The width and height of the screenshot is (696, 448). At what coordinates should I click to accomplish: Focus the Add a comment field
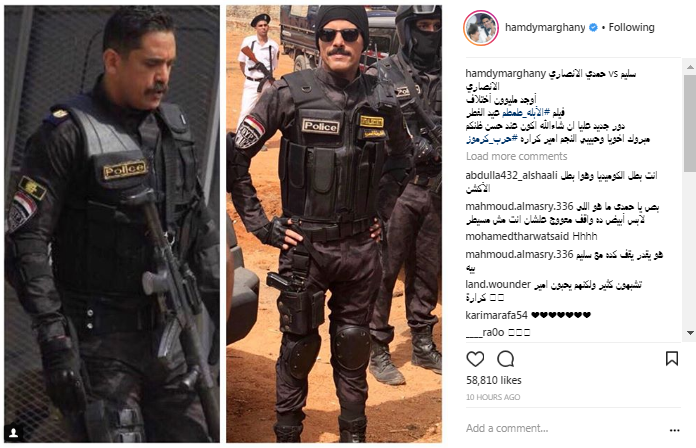(x=564, y=428)
